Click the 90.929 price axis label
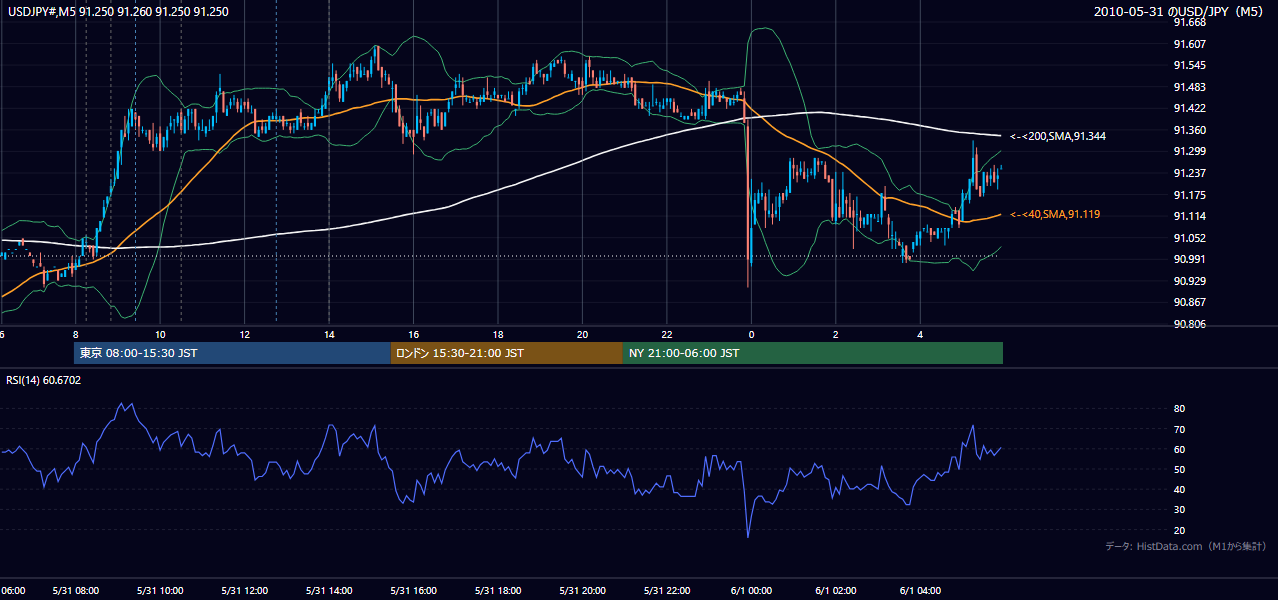Viewport: 1278px width, 600px height. pyautogui.click(x=1190, y=281)
